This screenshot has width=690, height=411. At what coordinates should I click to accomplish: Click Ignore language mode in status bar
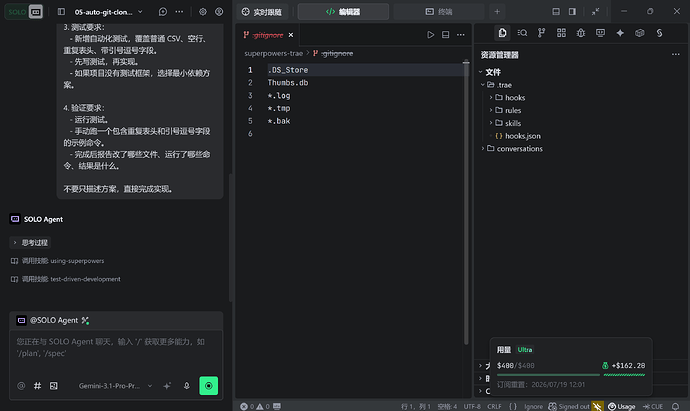533,407
